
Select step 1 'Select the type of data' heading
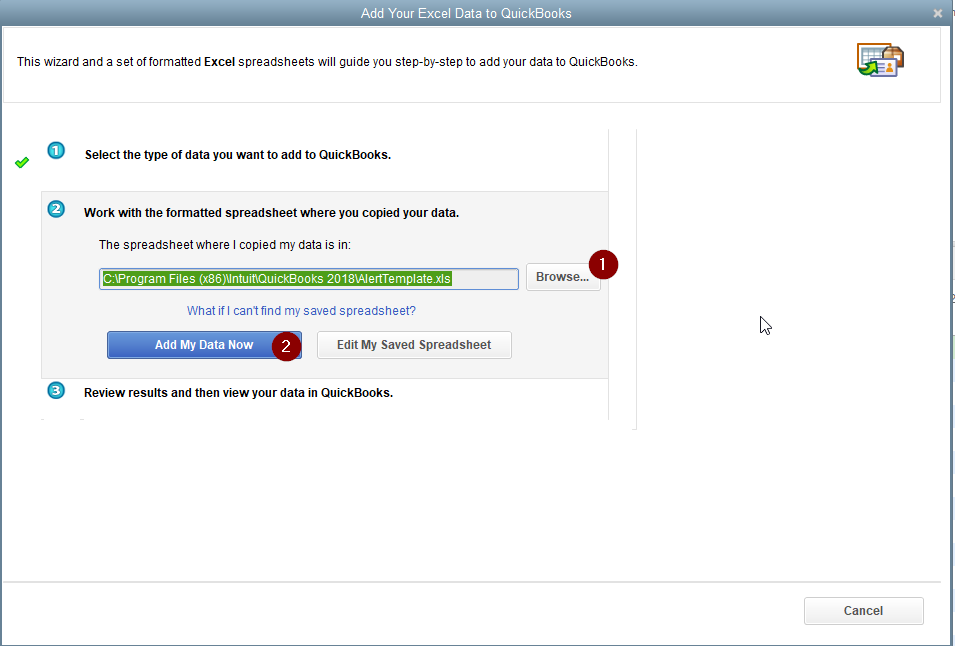(238, 155)
